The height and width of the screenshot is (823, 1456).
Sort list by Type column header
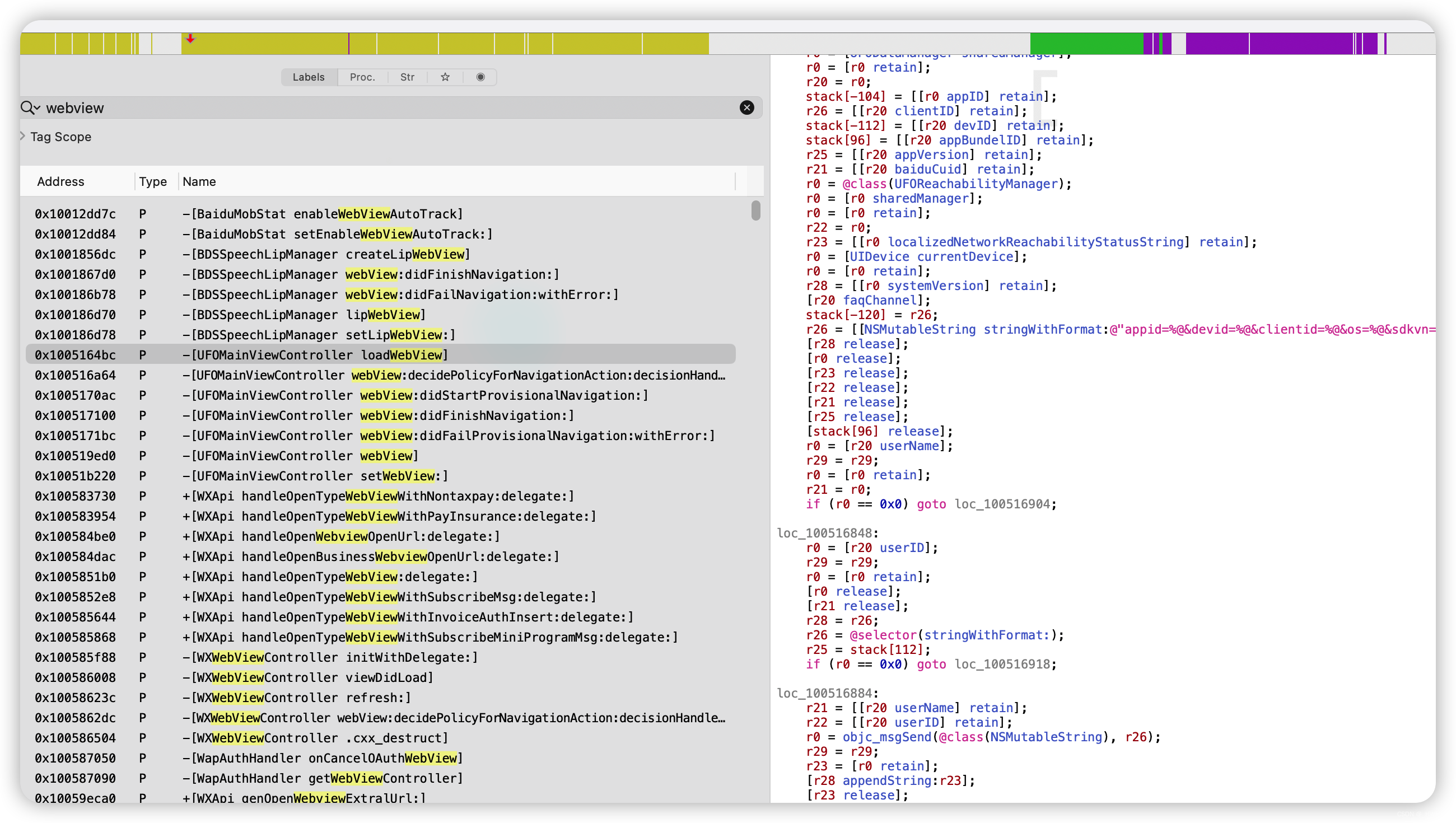(153, 181)
